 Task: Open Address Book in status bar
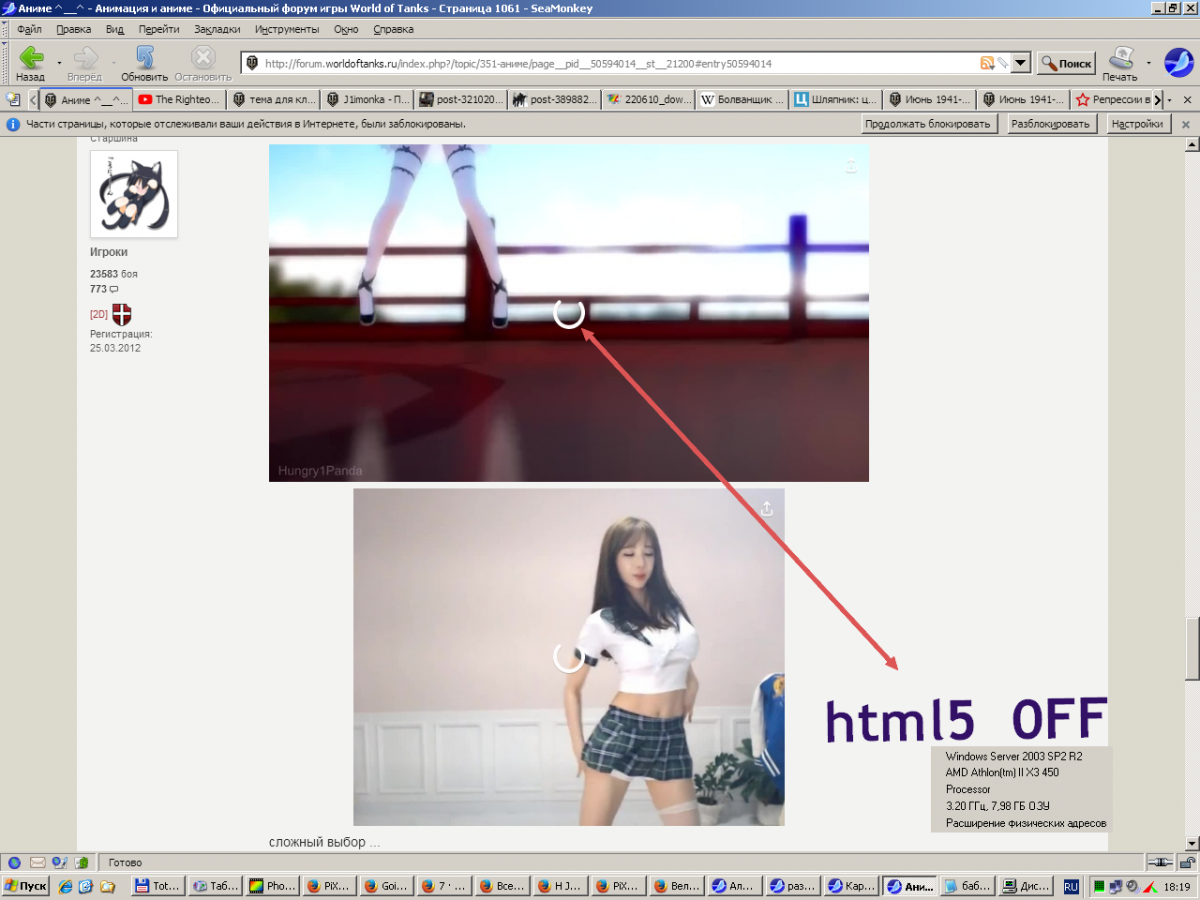click(x=81, y=862)
